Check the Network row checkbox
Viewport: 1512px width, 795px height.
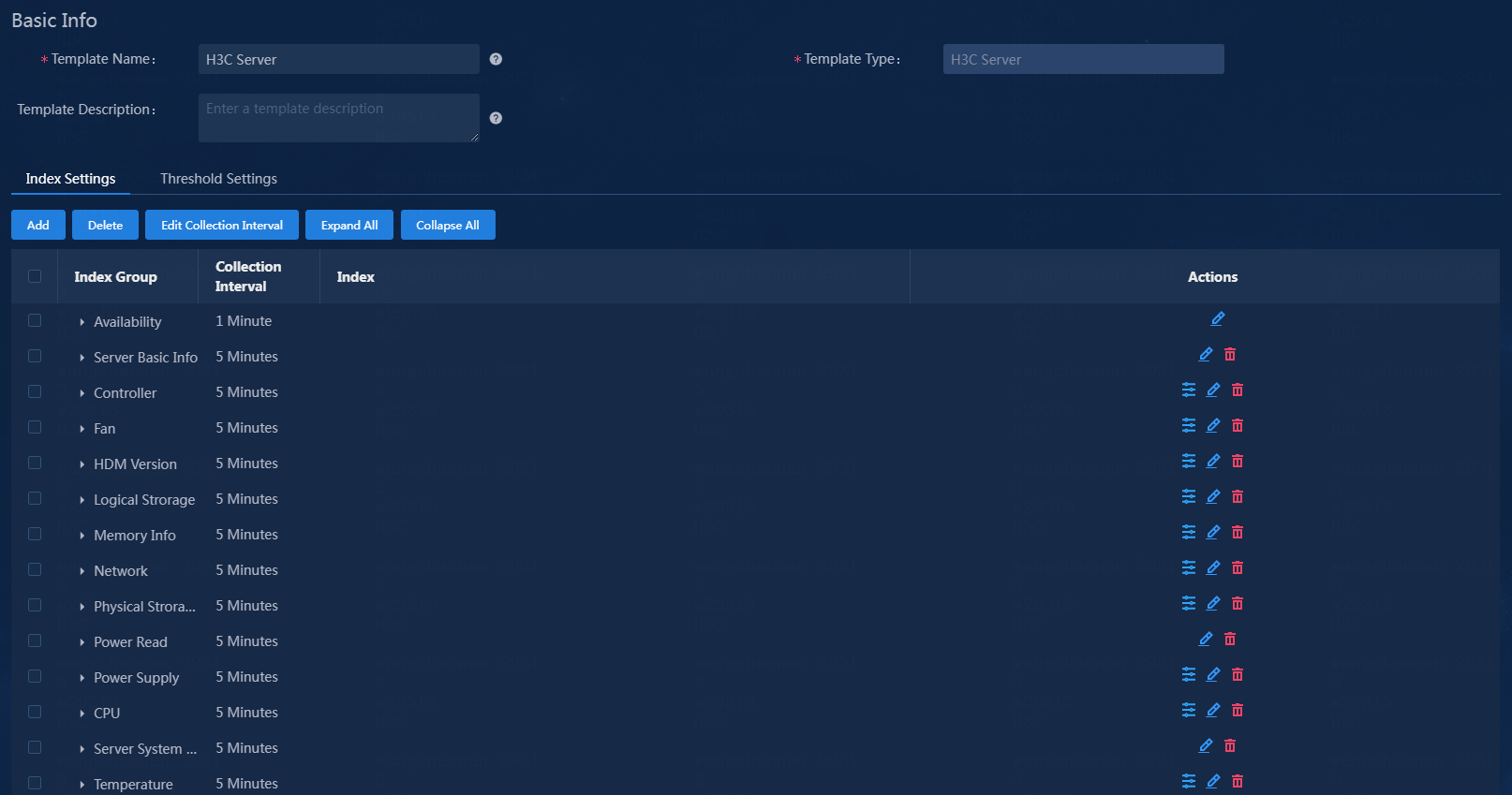[35, 569]
